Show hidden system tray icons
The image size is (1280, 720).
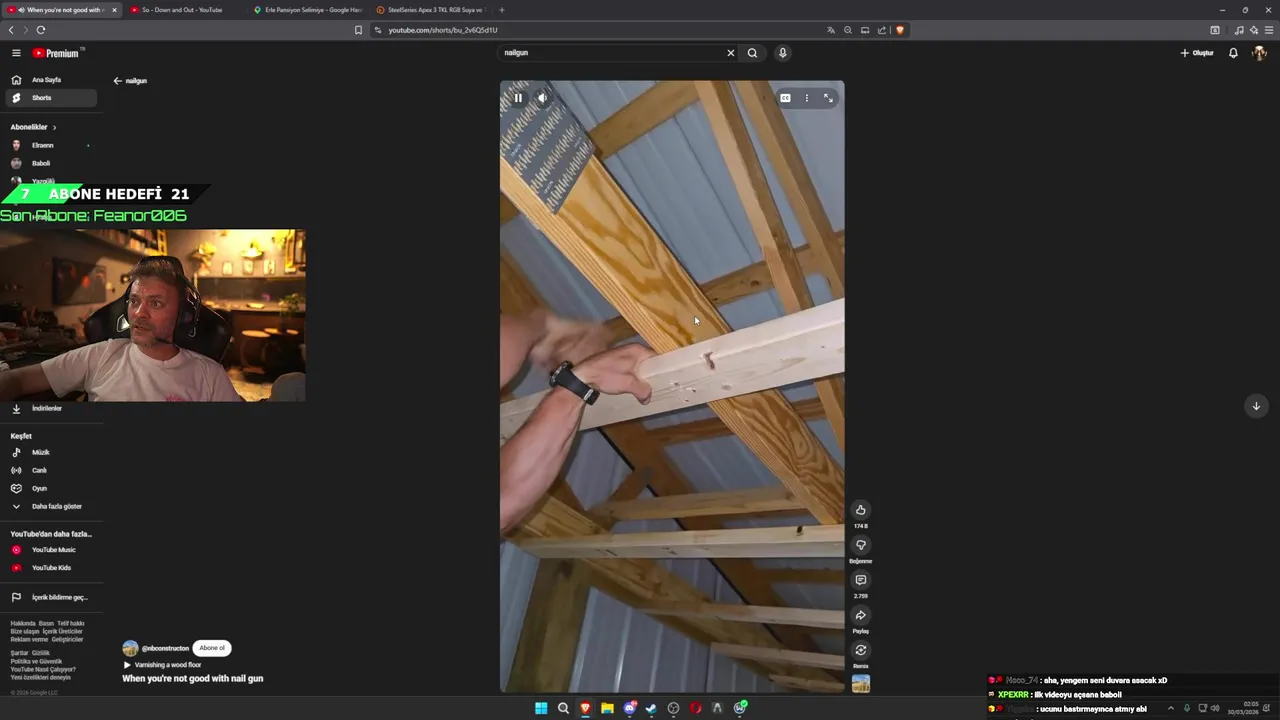[x=1171, y=708]
